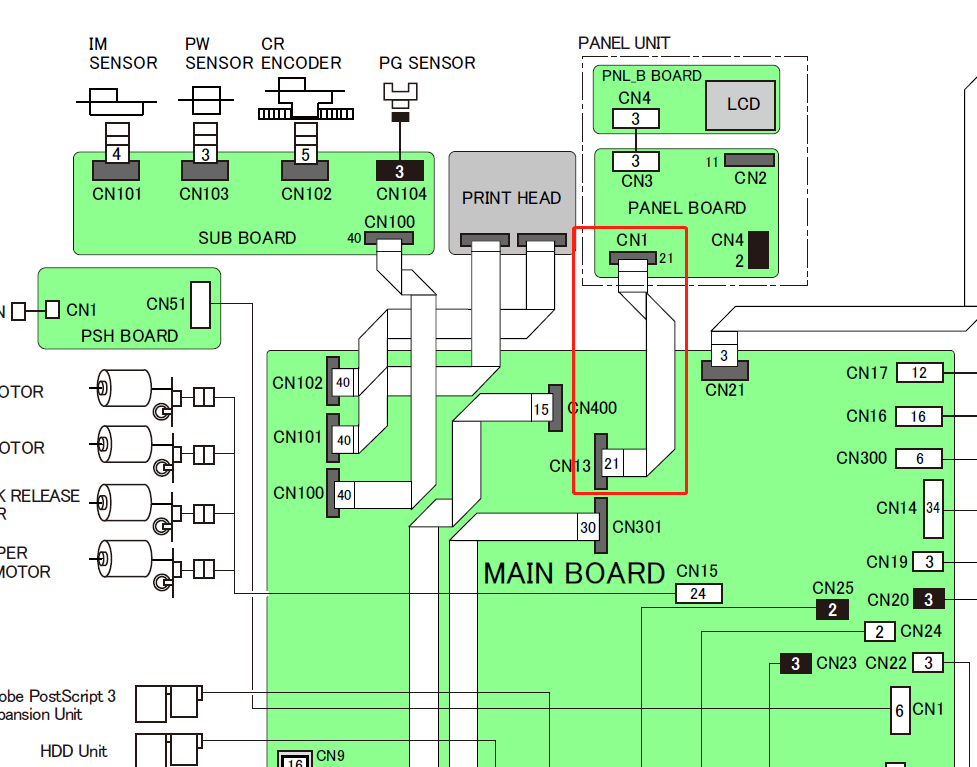Image resolution: width=977 pixels, height=767 pixels.
Task: Select the MAIN BOARD label text
Action: click(574, 573)
